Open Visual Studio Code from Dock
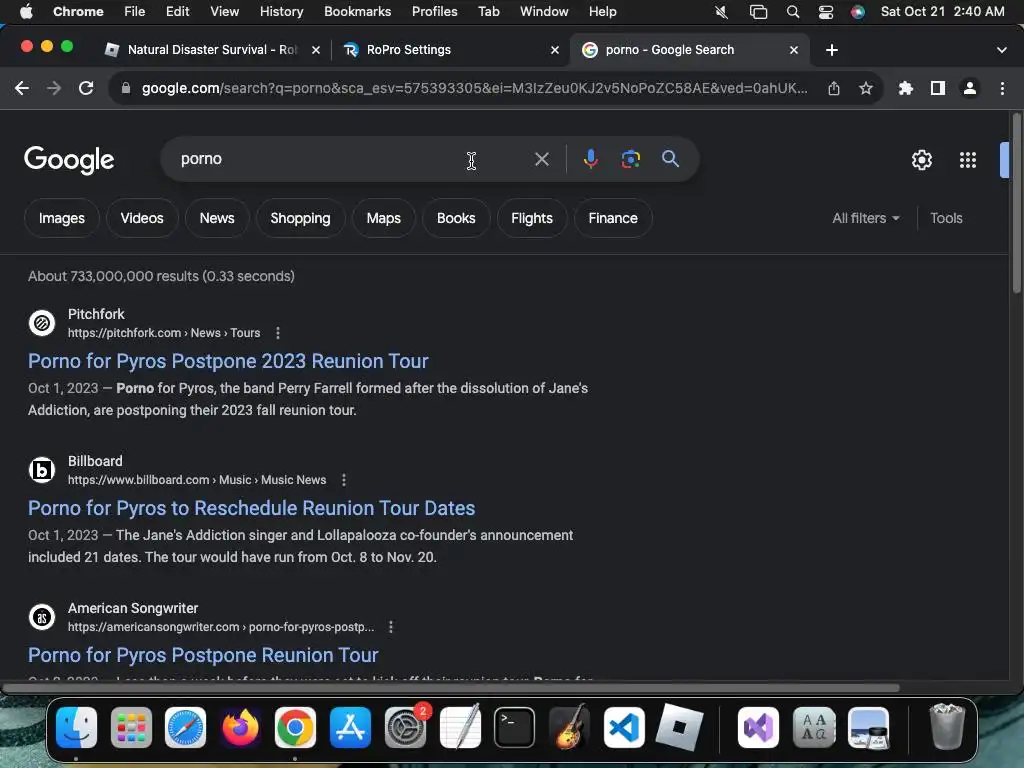 (624, 728)
